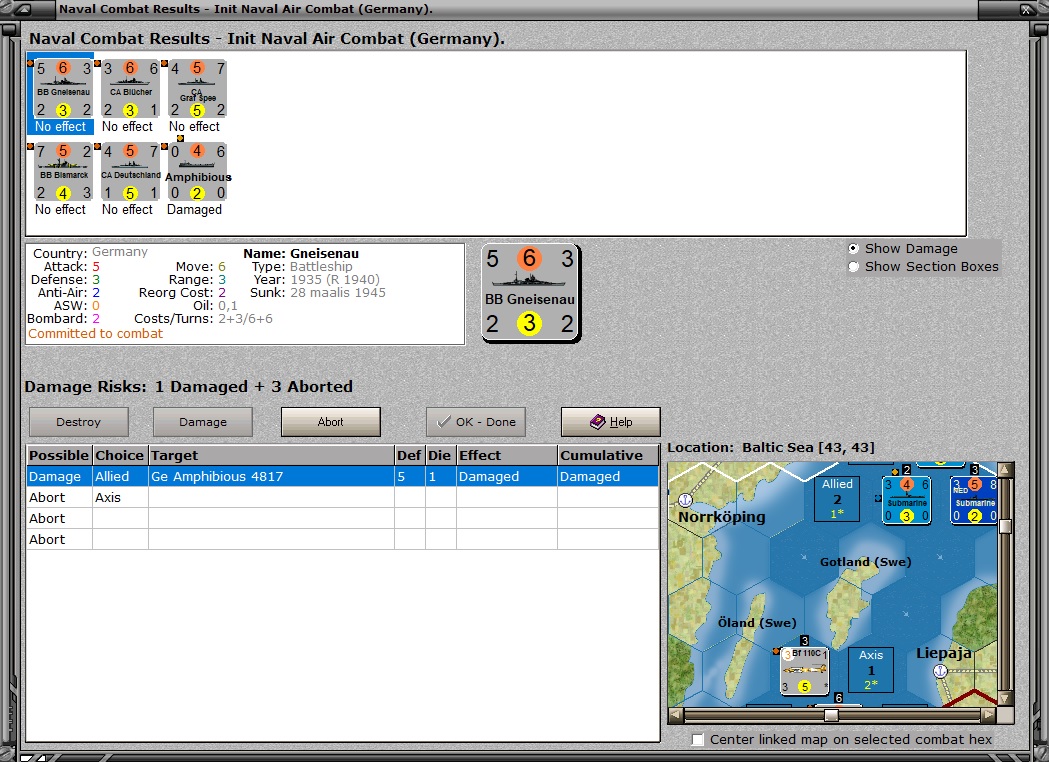Click the Damaged cell in Cumulative column
This screenshot has width=1049, height=762.
pos(608,476)
